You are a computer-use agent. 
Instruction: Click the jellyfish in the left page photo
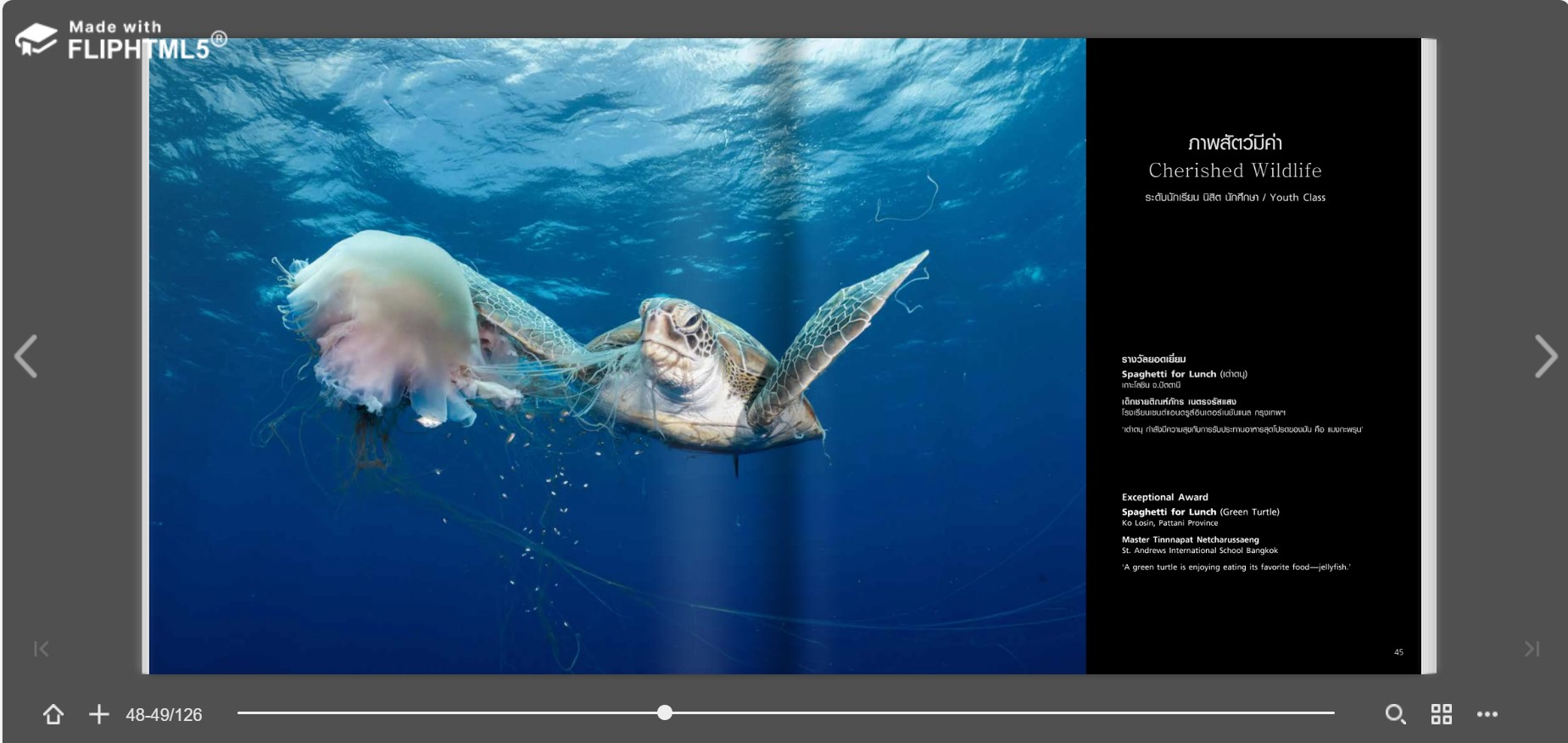382,322
